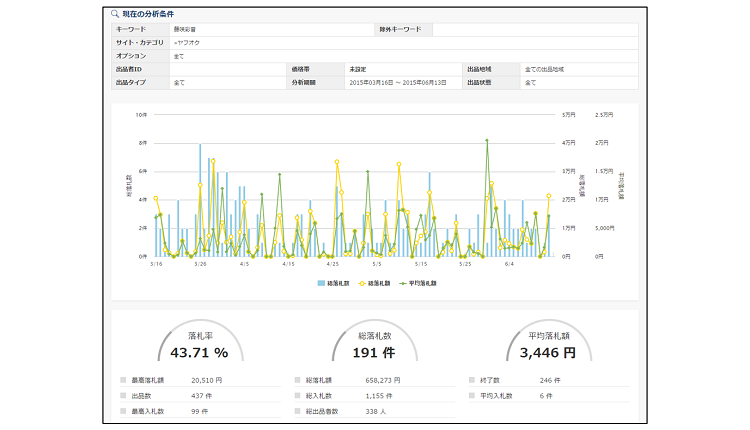Click the 分析期間 date range value
The image size is (750, 430).
[400, 82]
